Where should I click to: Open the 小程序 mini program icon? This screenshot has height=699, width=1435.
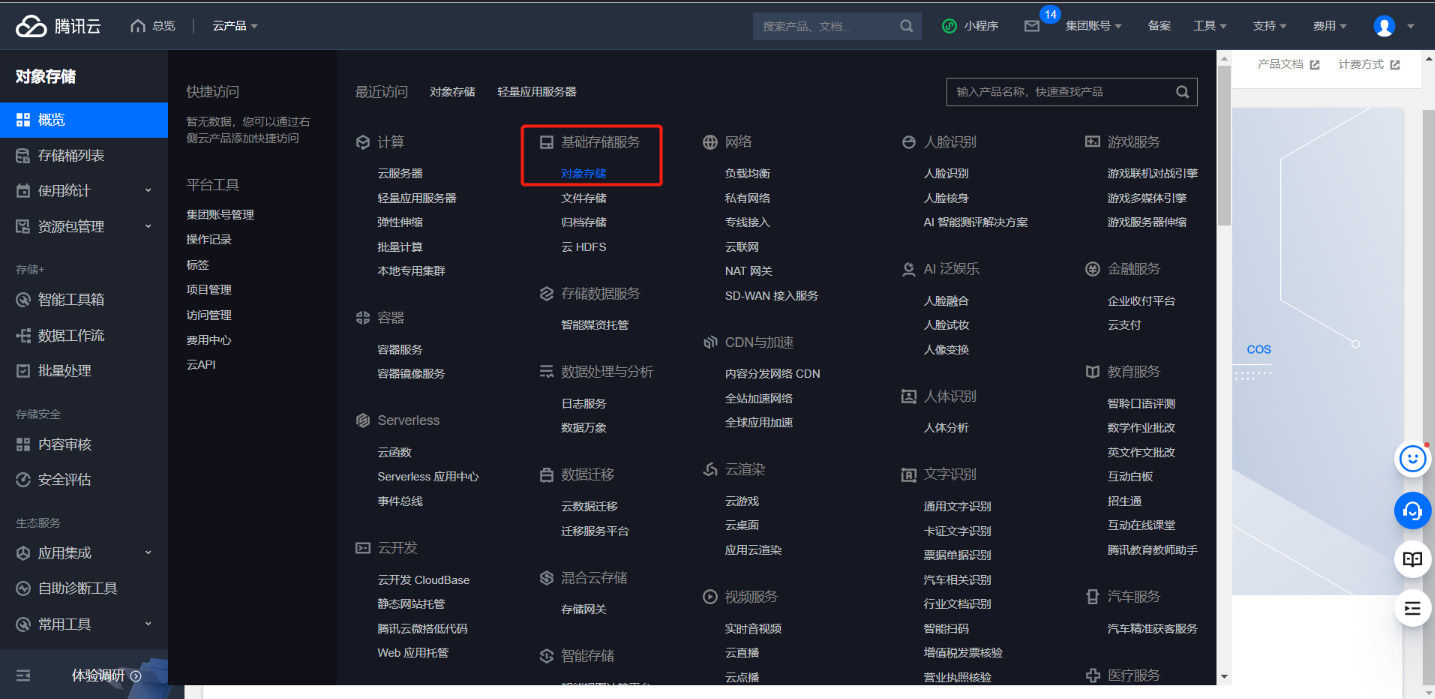pos(949,26)
